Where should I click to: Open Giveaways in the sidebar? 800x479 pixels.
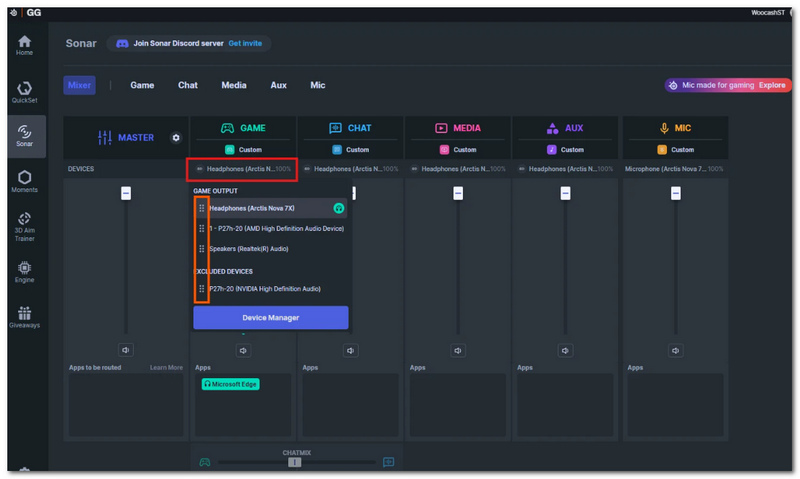(24, 317)
